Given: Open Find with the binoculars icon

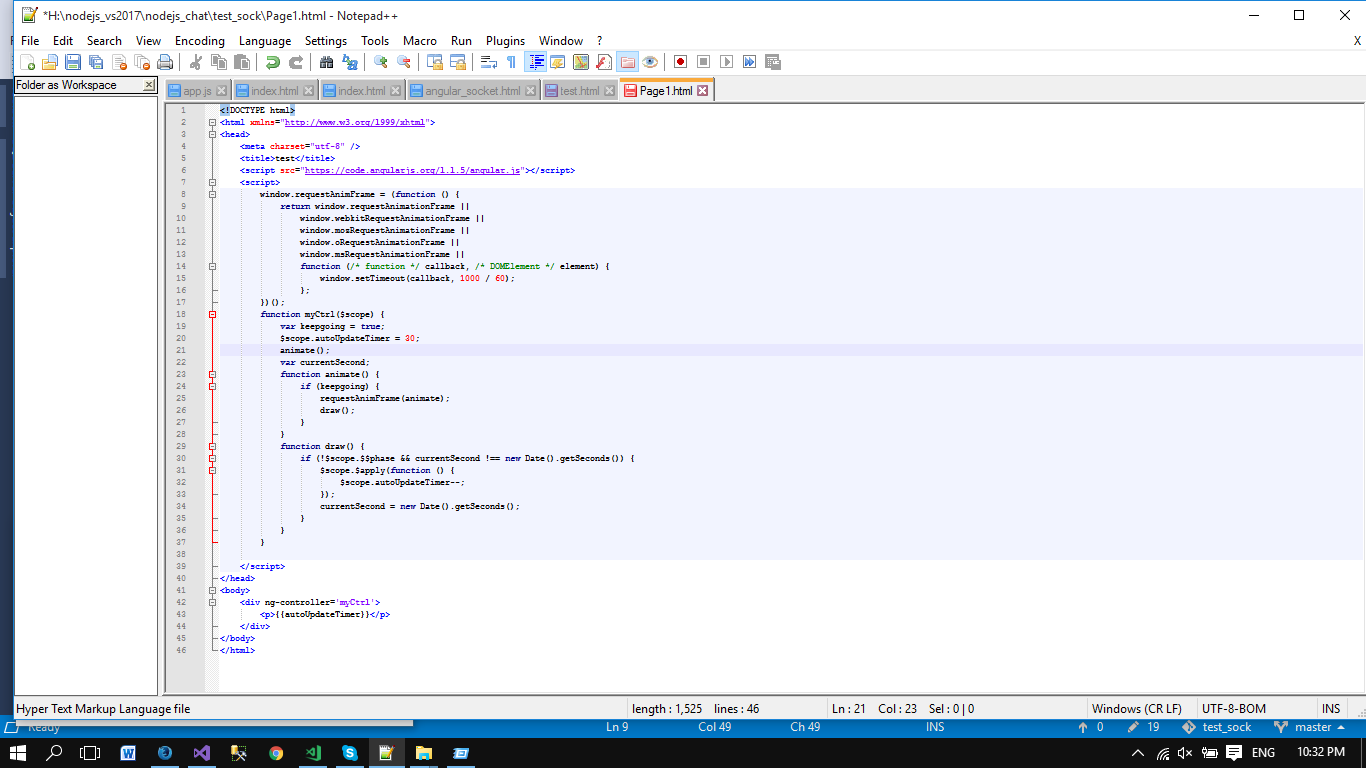Looking at the screenshot, I should [326, 62].
